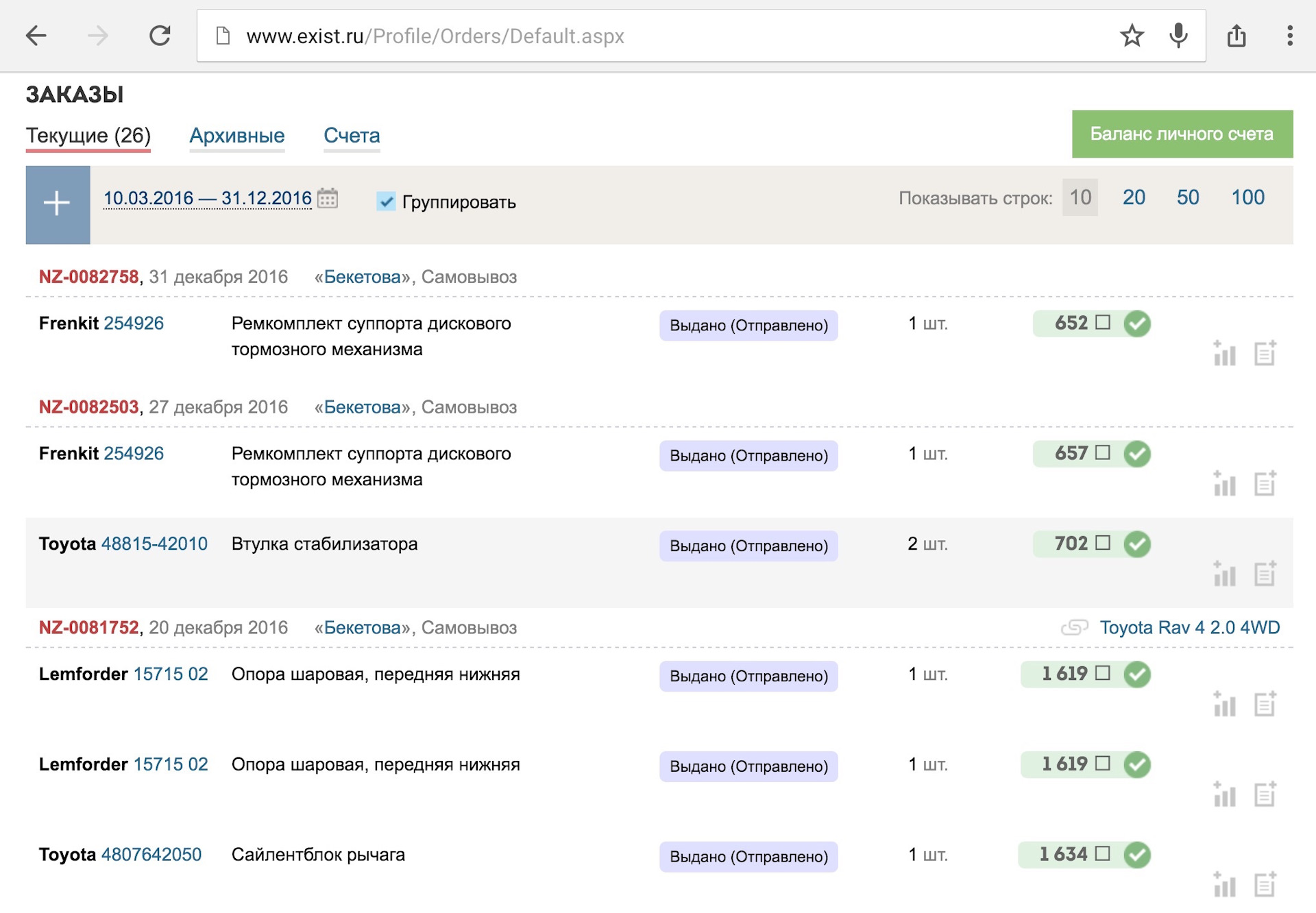Switch to the Архивные tab

236,136
